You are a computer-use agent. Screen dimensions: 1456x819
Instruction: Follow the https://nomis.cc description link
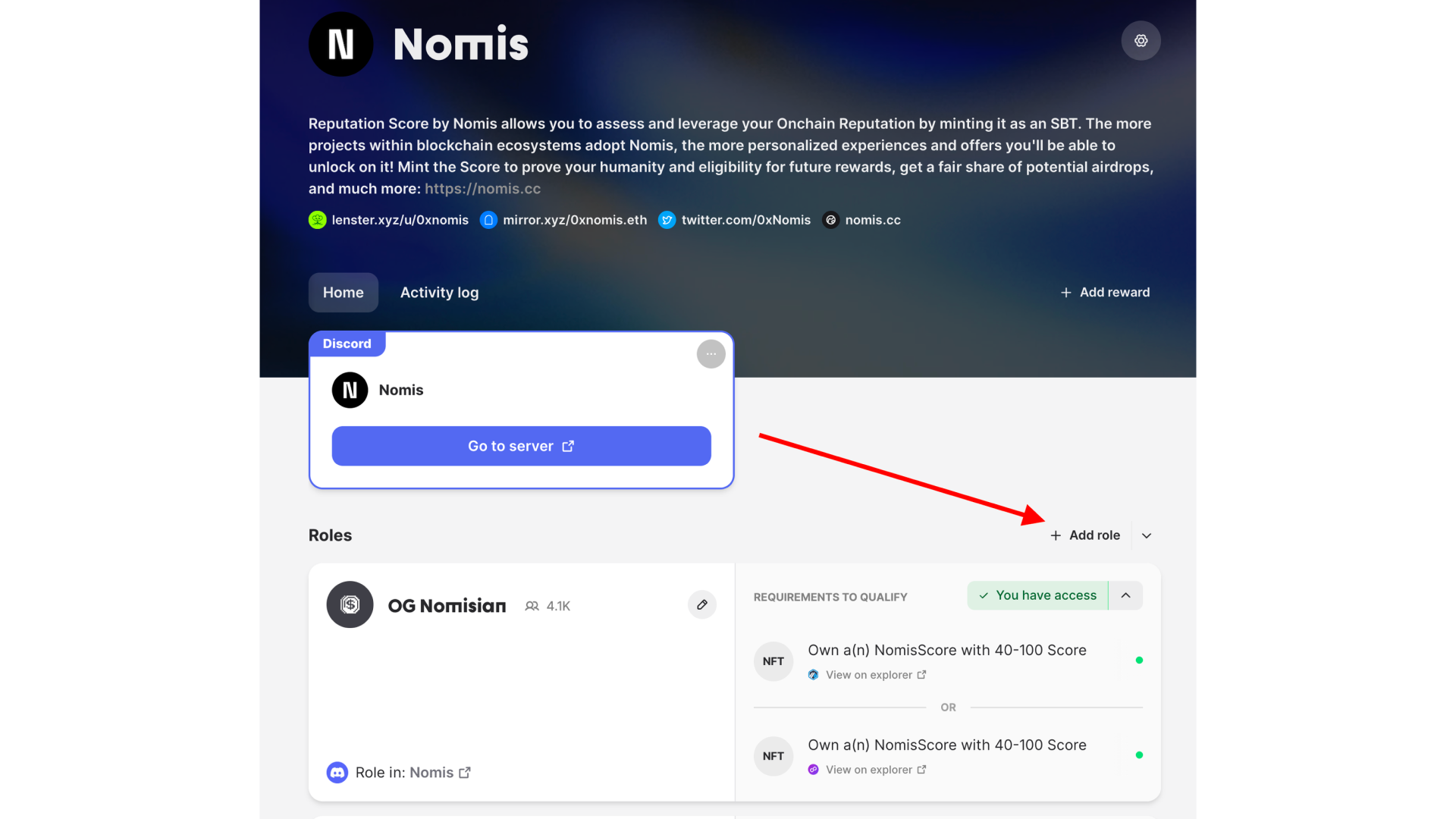(x=482, y=189)
